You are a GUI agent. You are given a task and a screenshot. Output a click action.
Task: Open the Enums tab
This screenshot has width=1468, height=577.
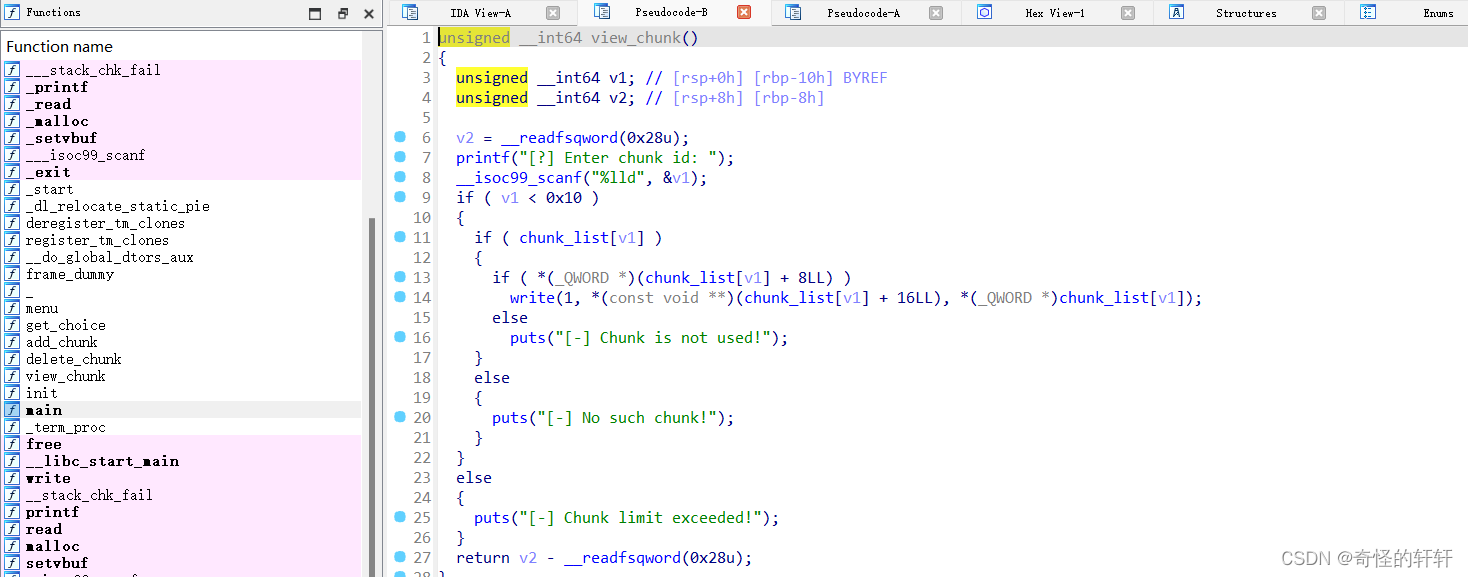pos(1437,12)
